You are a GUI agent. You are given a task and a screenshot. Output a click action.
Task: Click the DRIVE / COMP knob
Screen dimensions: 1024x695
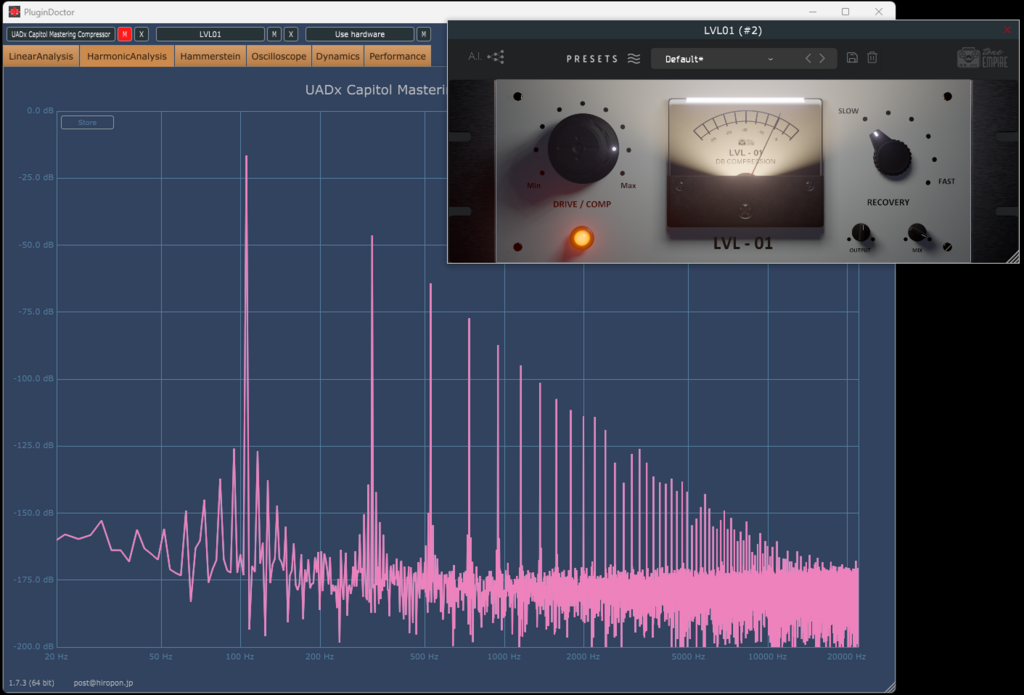pyautogui.click(x=583, y=148)
